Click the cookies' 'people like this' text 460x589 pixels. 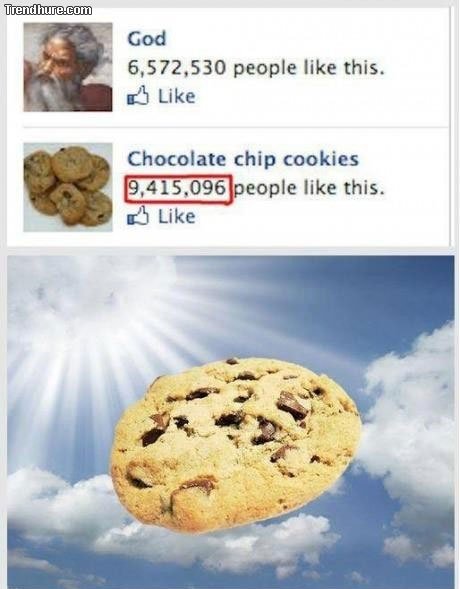pos(309,188)
